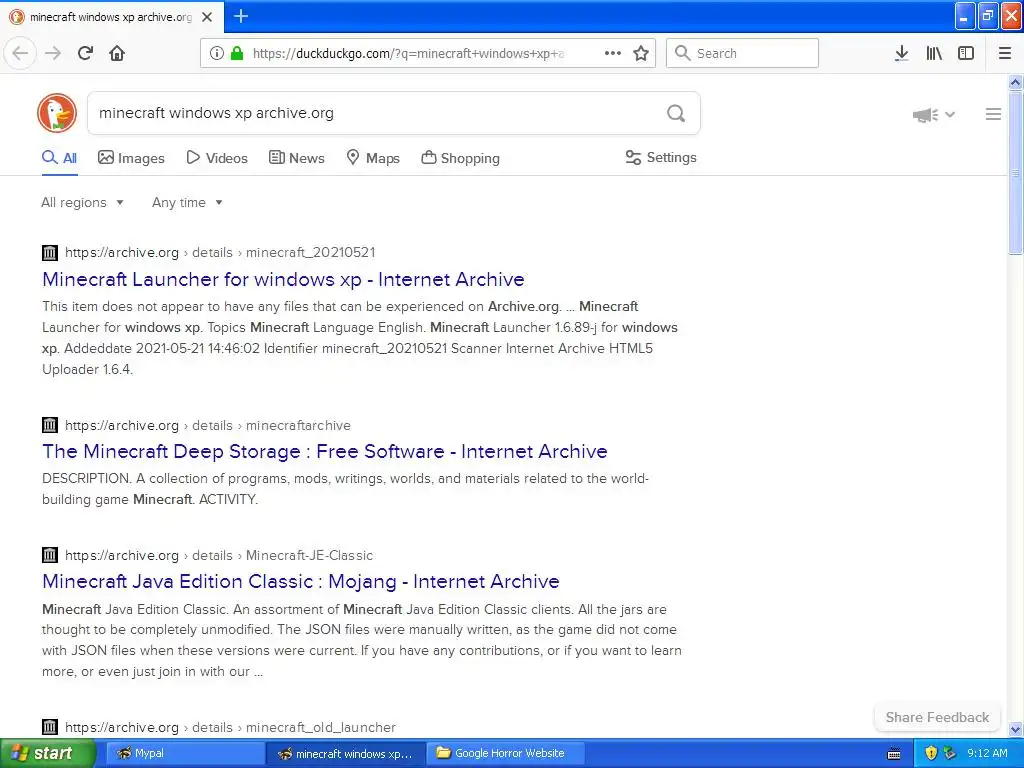Open Minecraft Java Edition Classic result
Image resolution: width=1024 pixels, height=768 pixels.
click(x=300, y=581)
